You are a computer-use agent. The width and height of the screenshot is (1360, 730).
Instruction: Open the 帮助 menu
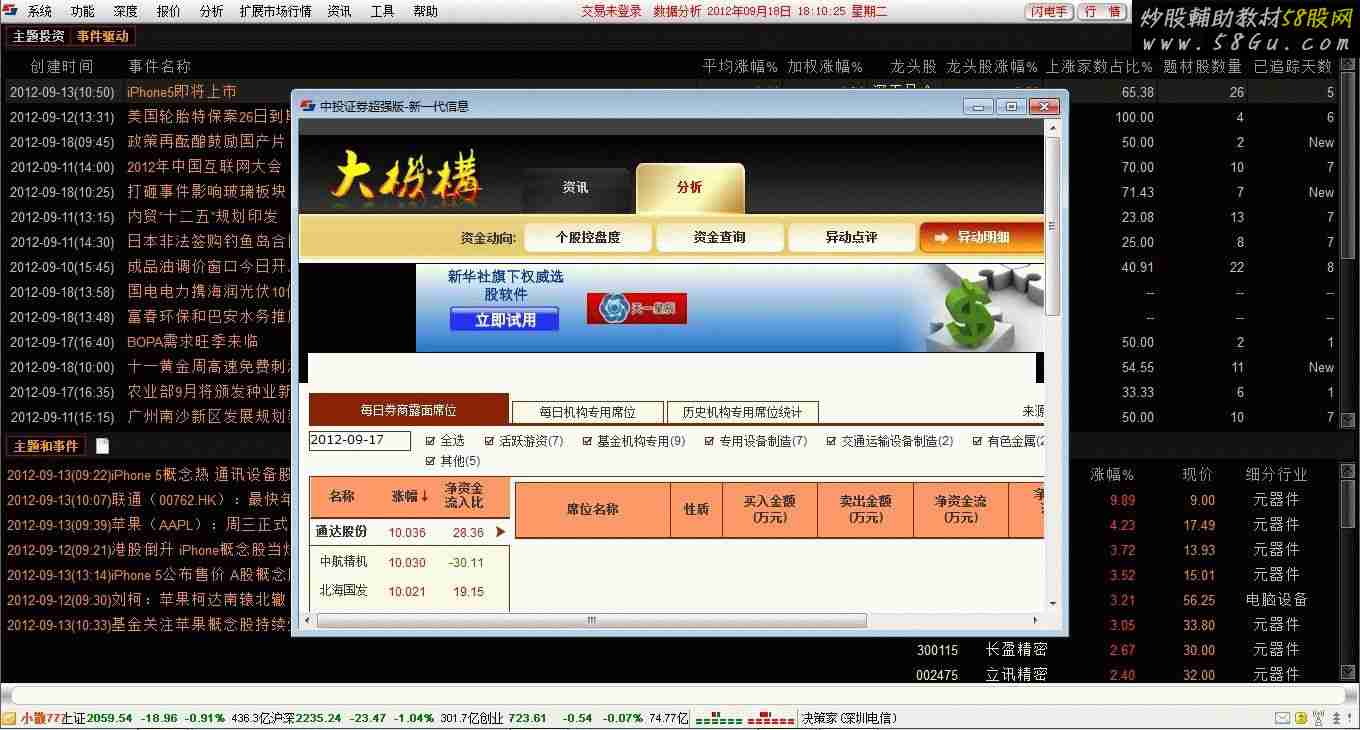425,12
